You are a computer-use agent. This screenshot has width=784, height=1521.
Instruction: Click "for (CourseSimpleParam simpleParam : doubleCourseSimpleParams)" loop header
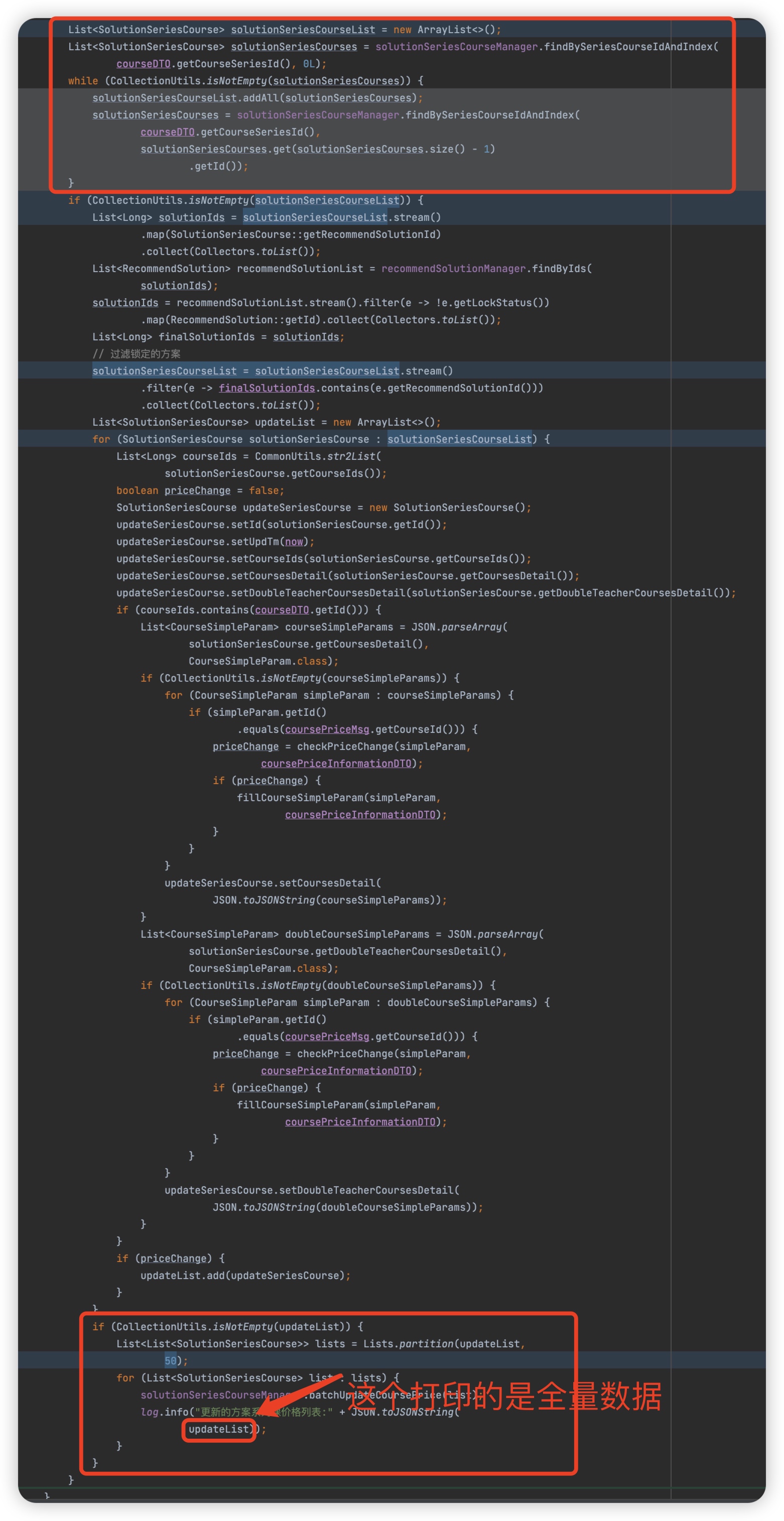(356, 1003)
